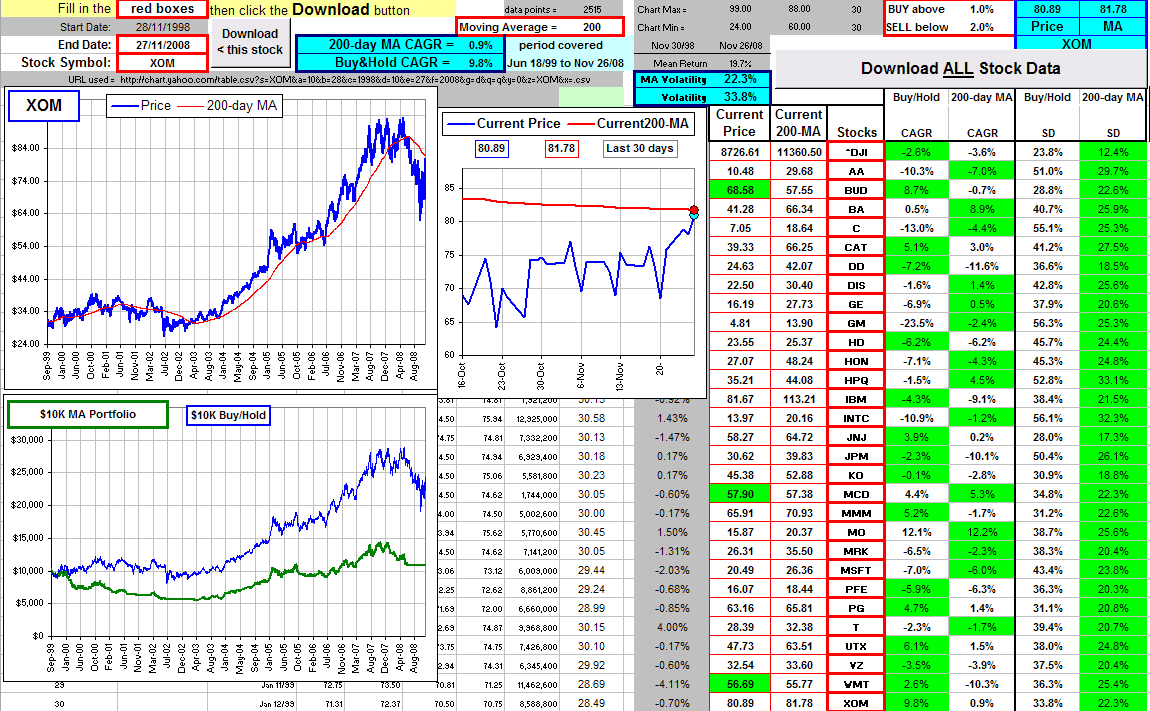Click the Current 200-MA column header
The image size is (1150, 711).
click(x=799, y=123)
